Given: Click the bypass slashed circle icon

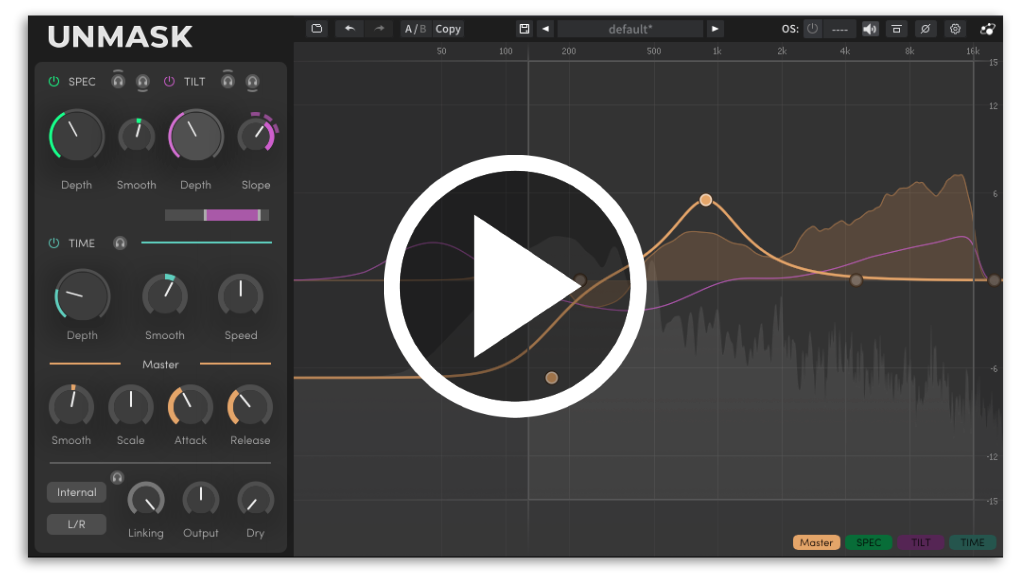Looking at the screenshot, I should pos(925,29).
